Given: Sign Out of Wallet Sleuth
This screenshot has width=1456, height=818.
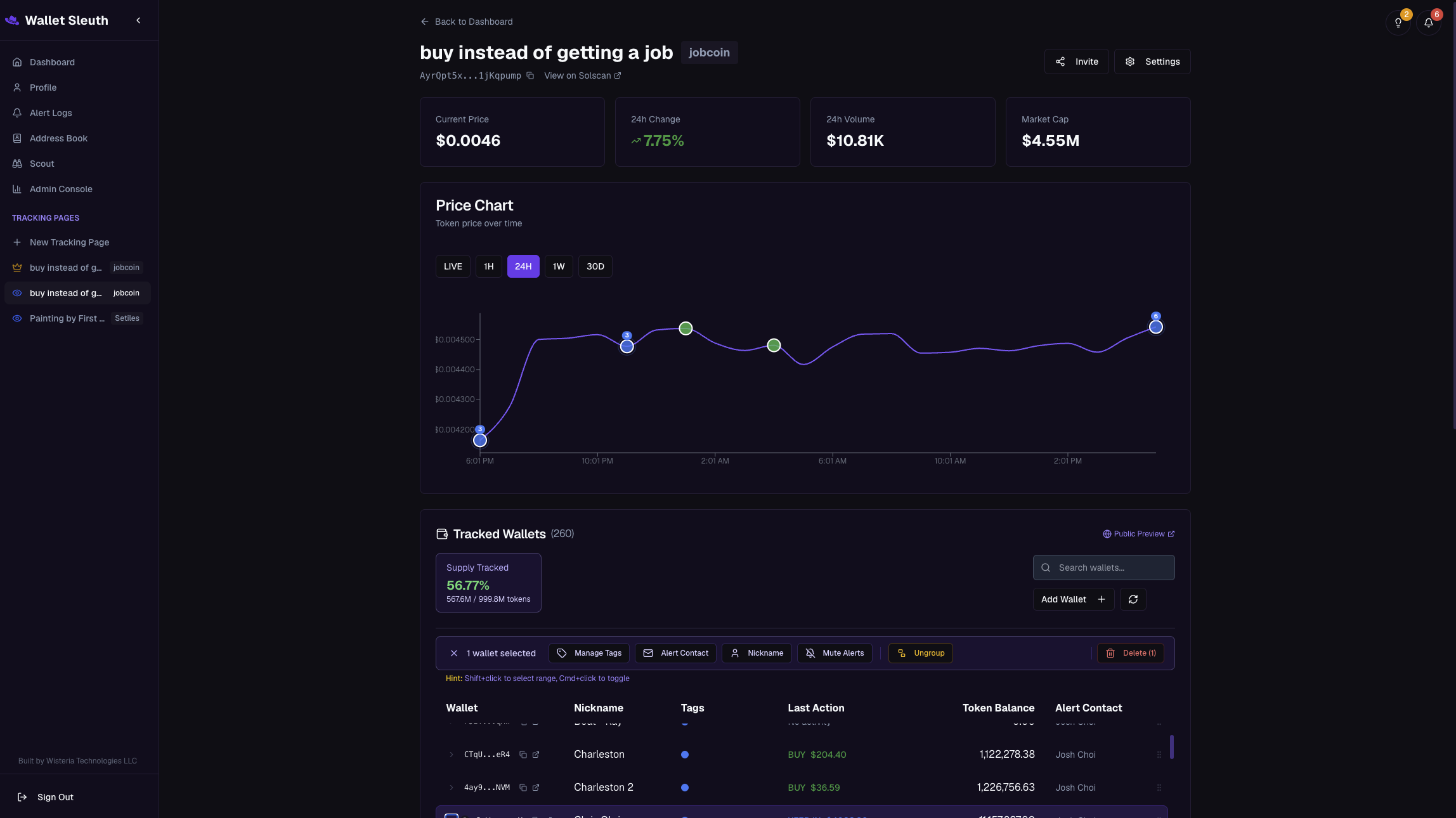Looking at the screenshot, I should coord(46,797).
